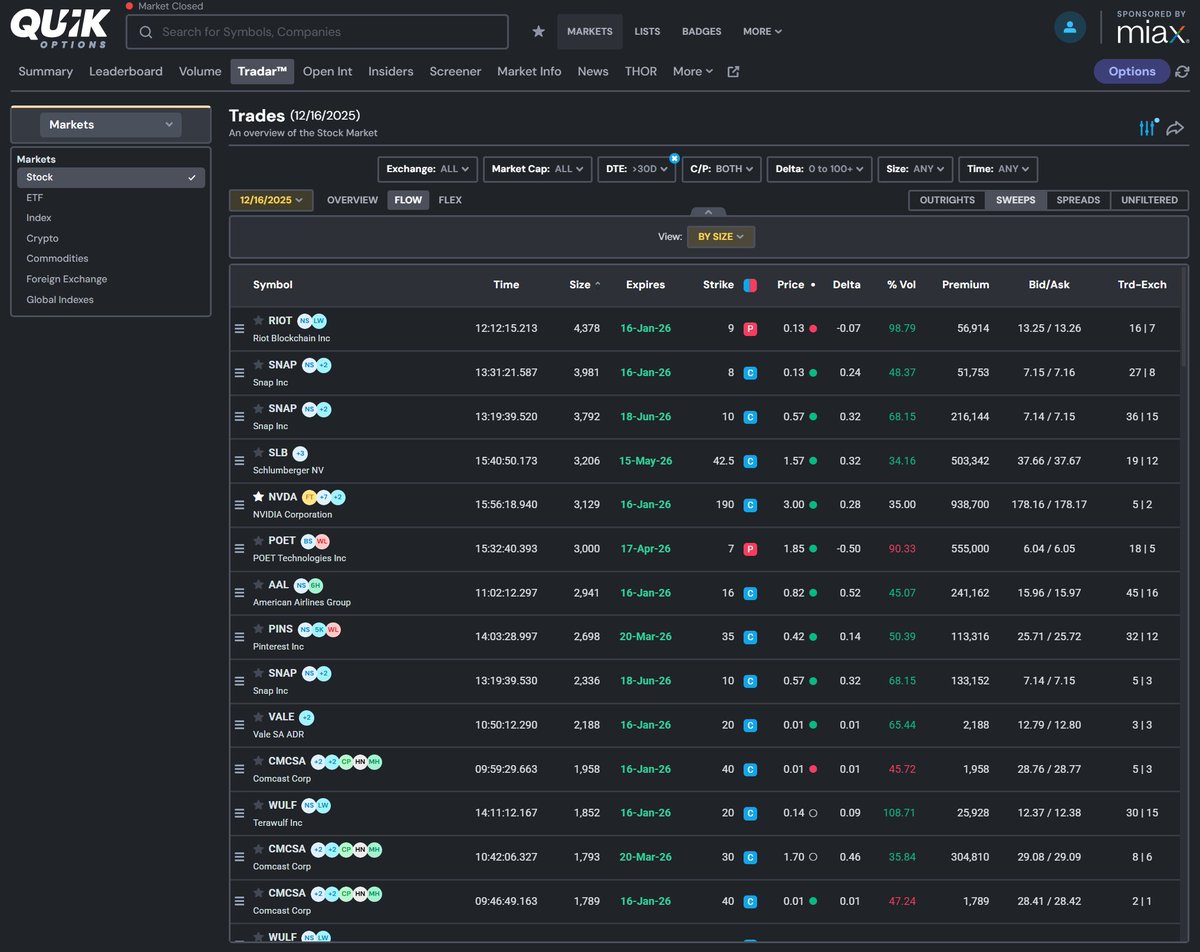The height and width of the screenshot is (952, 1200).
Task: Unfavorite the NVDA star
Action: coord(259,497)
